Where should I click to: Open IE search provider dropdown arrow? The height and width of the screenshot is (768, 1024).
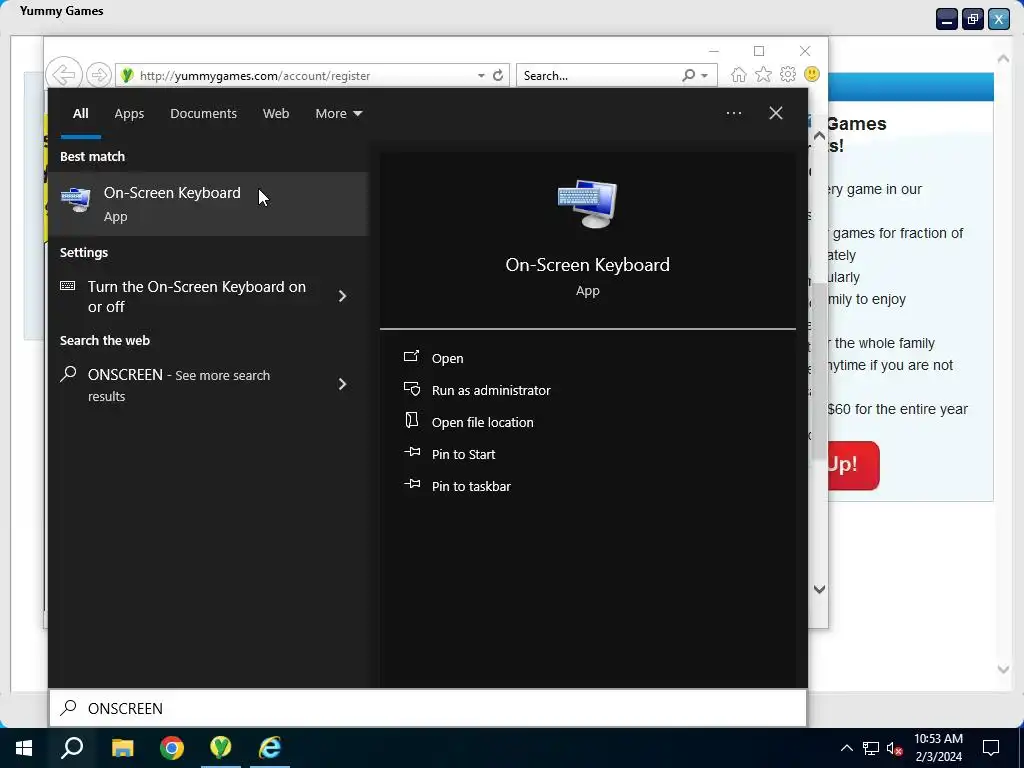[x=705, y=76]
